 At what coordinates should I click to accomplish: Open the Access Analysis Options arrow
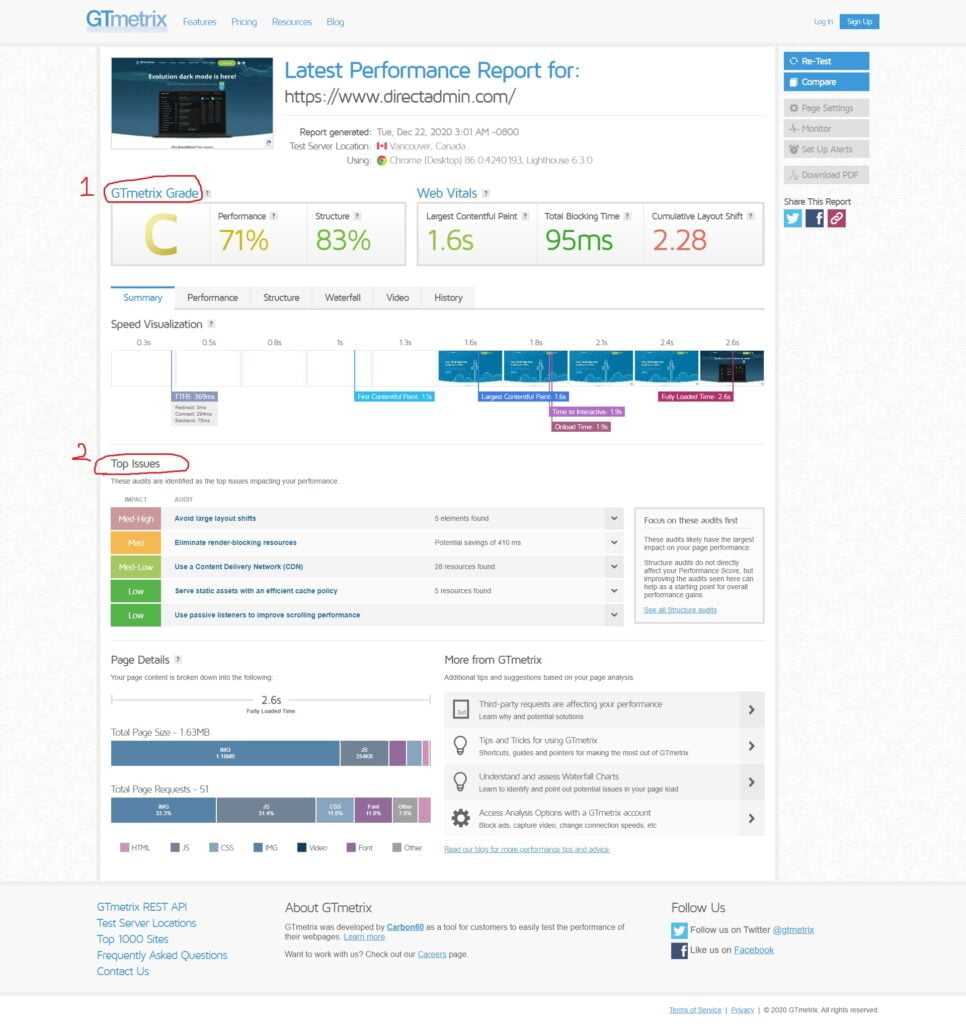click(752, 818)
